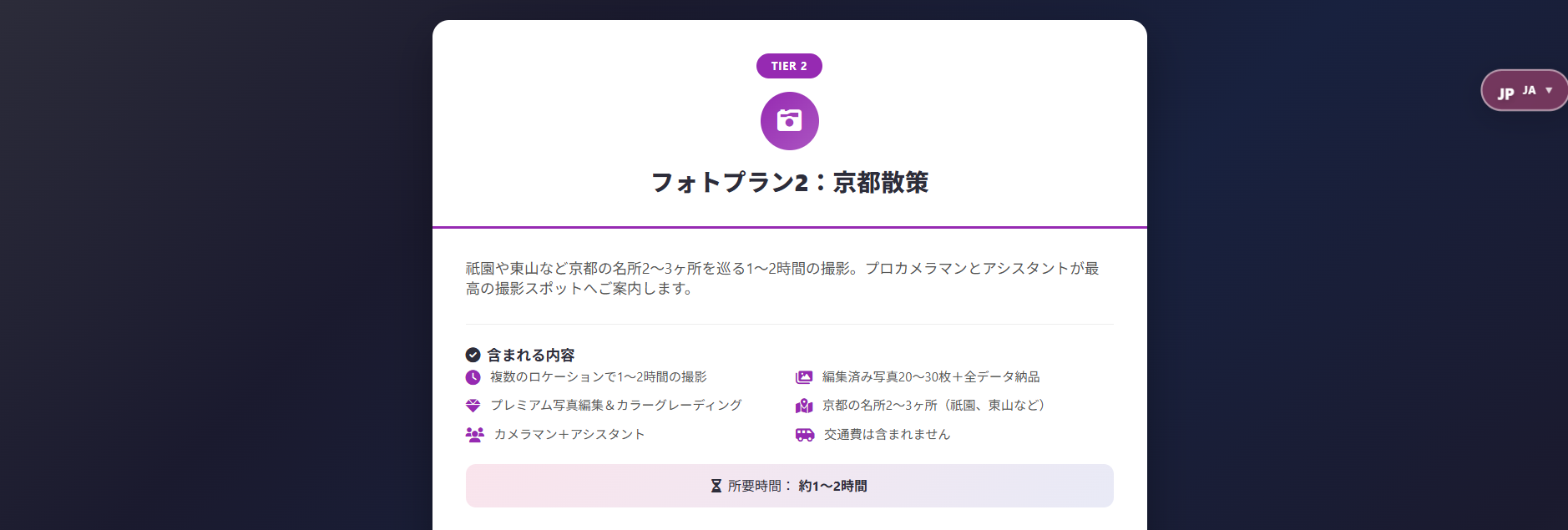
Task: Click the hourglass icon in duration bar
Action: (716, 486)
